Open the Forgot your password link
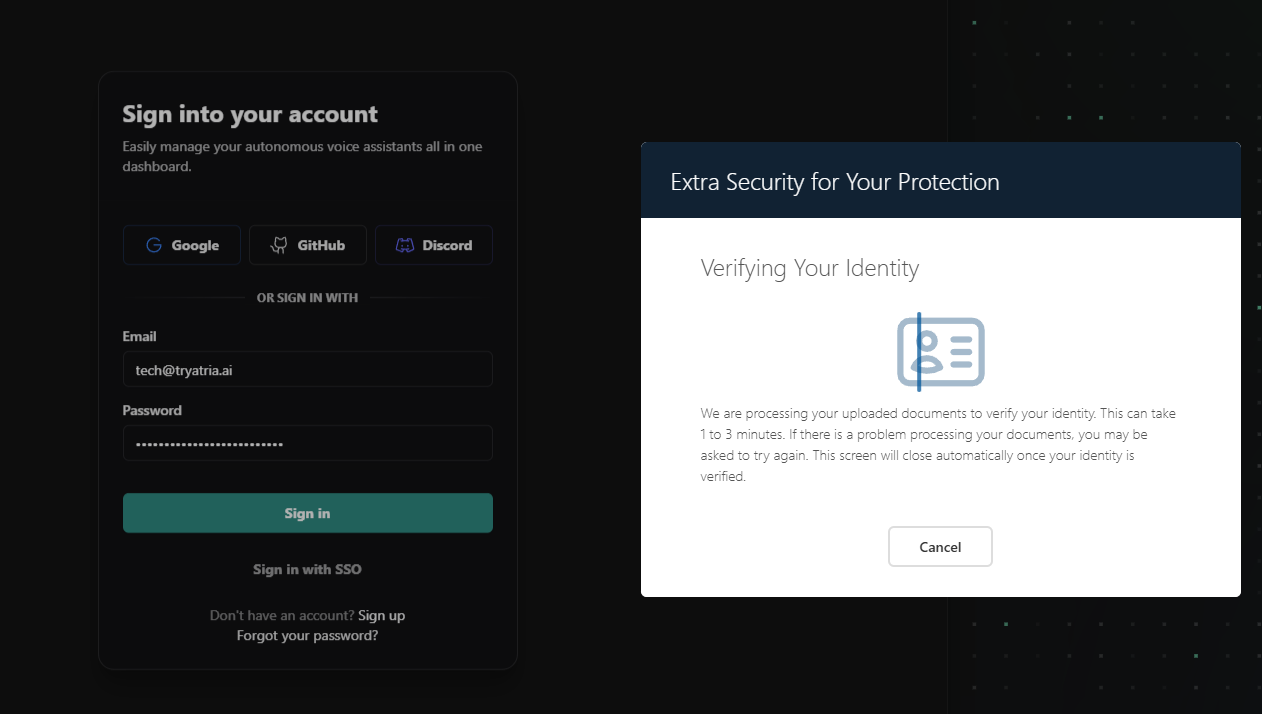The image size is (1262, 714). [x=308, y=635]
